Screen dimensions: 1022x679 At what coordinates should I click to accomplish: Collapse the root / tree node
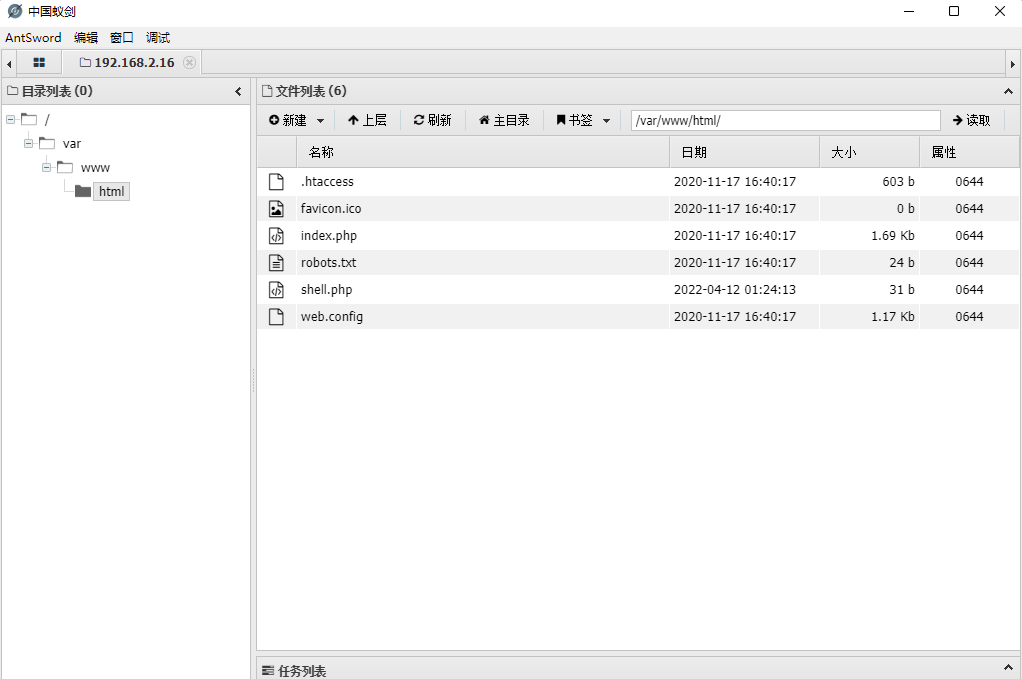click(x=10, y=119)
